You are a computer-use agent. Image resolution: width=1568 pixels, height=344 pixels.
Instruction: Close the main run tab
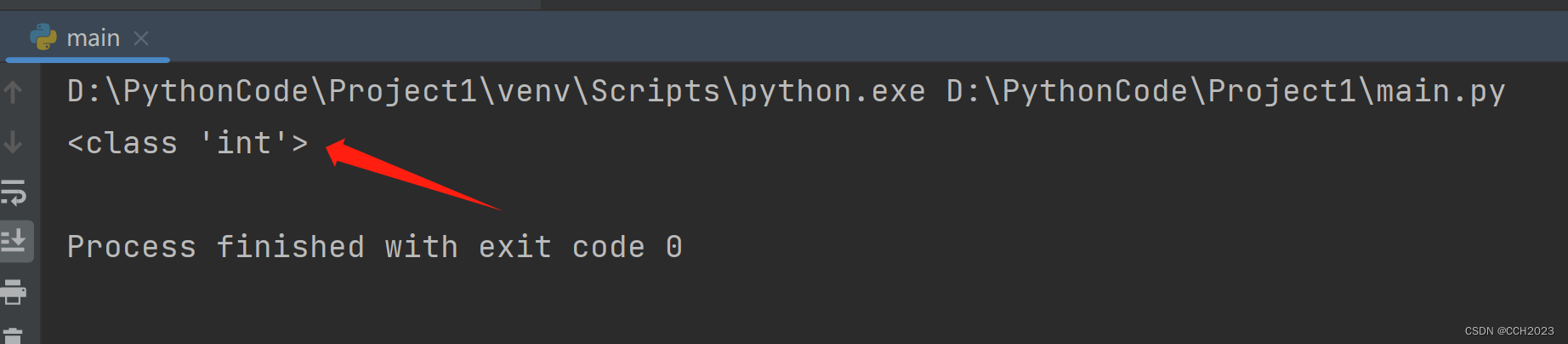141,38
